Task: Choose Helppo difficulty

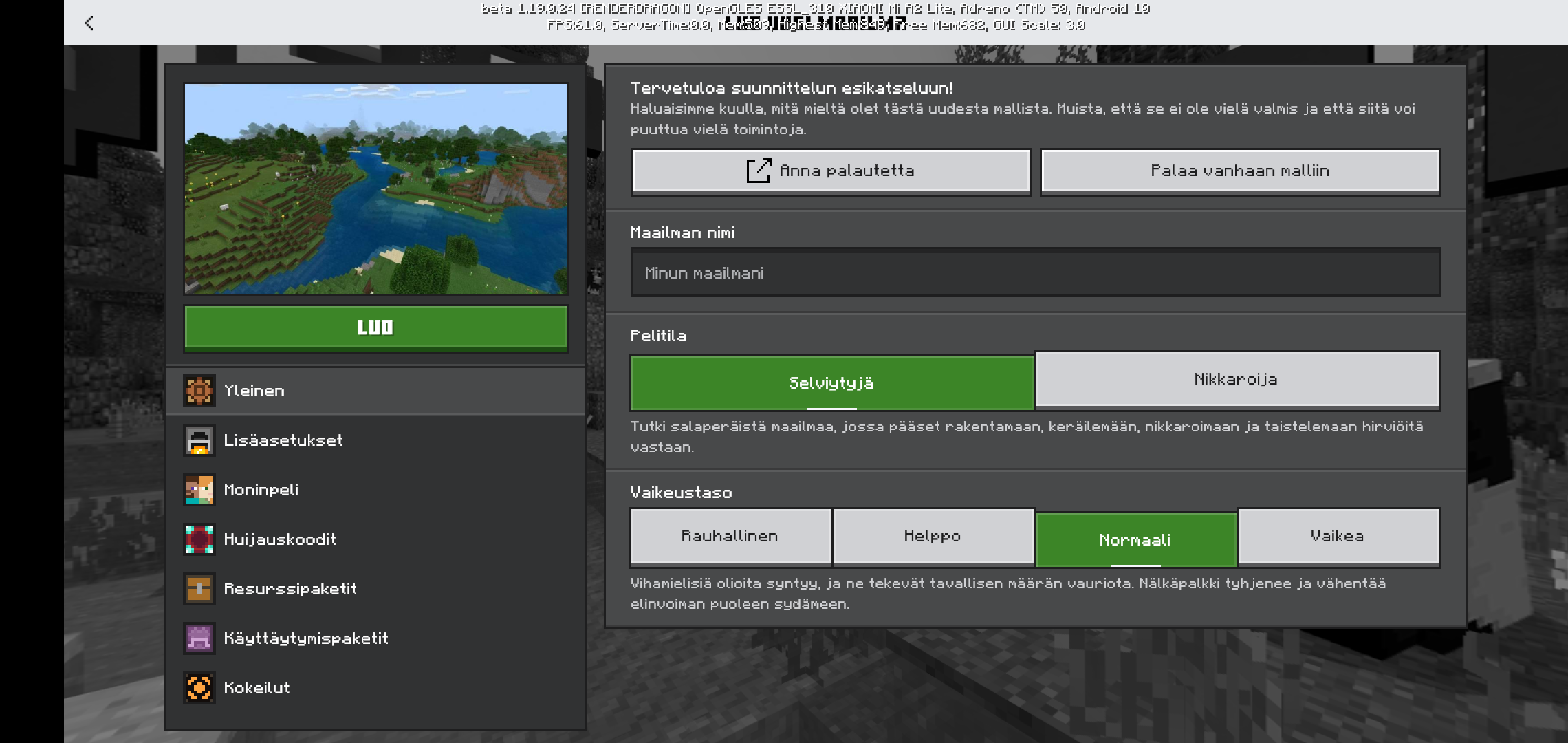Action: tap(933, 536)
